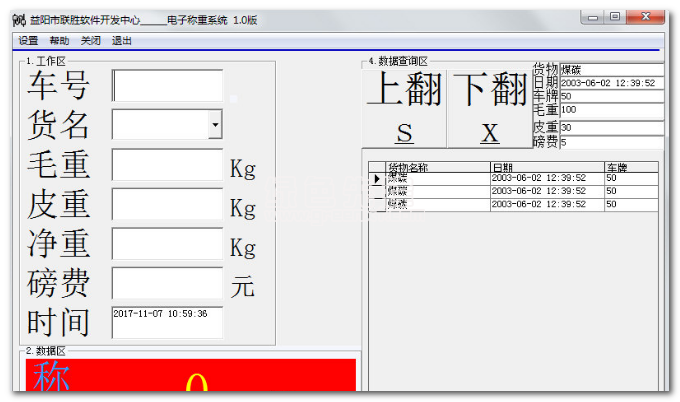Select the first row marker arrow
The height and width of the screenshot is (402, 680).
[x=377, y=179]
